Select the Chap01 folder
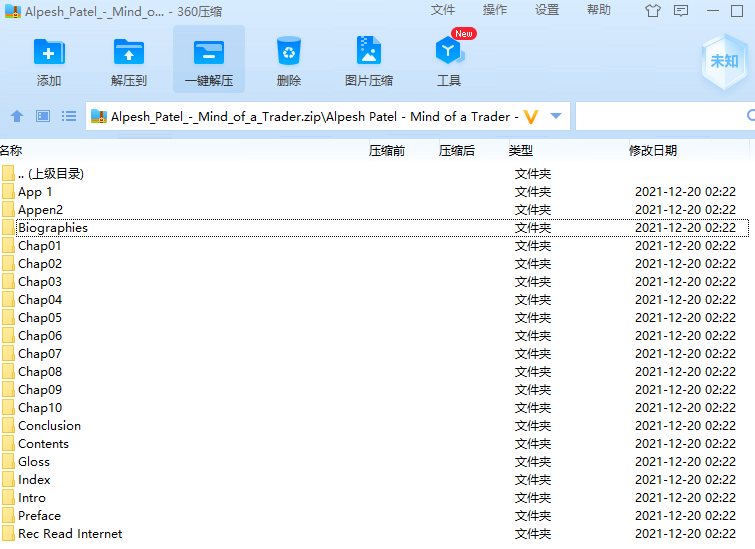 (375, 246)
